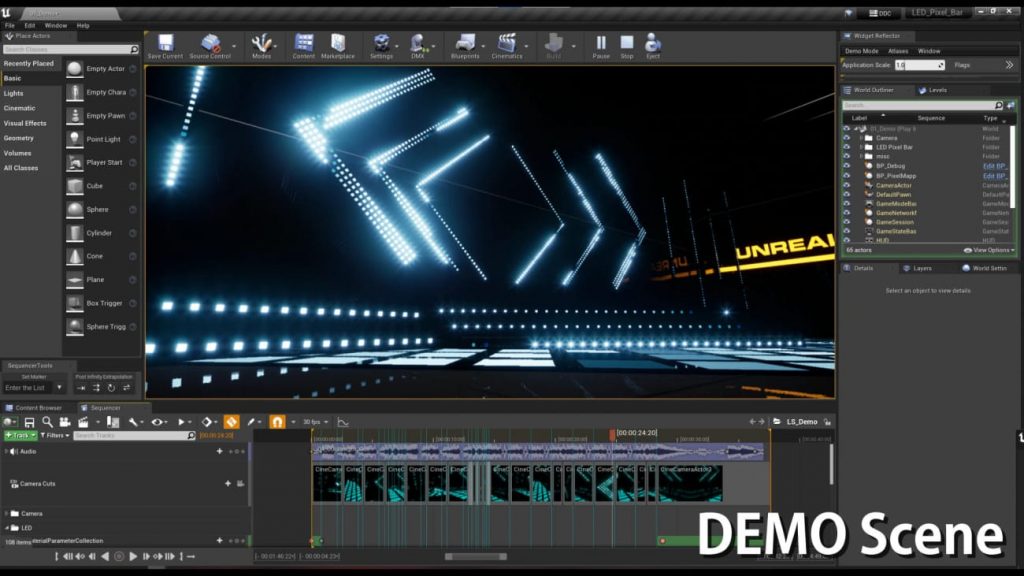The height and width of the screenshot is (576, 1024).
Task: Select the Volumes category
Action: (18, 153)
